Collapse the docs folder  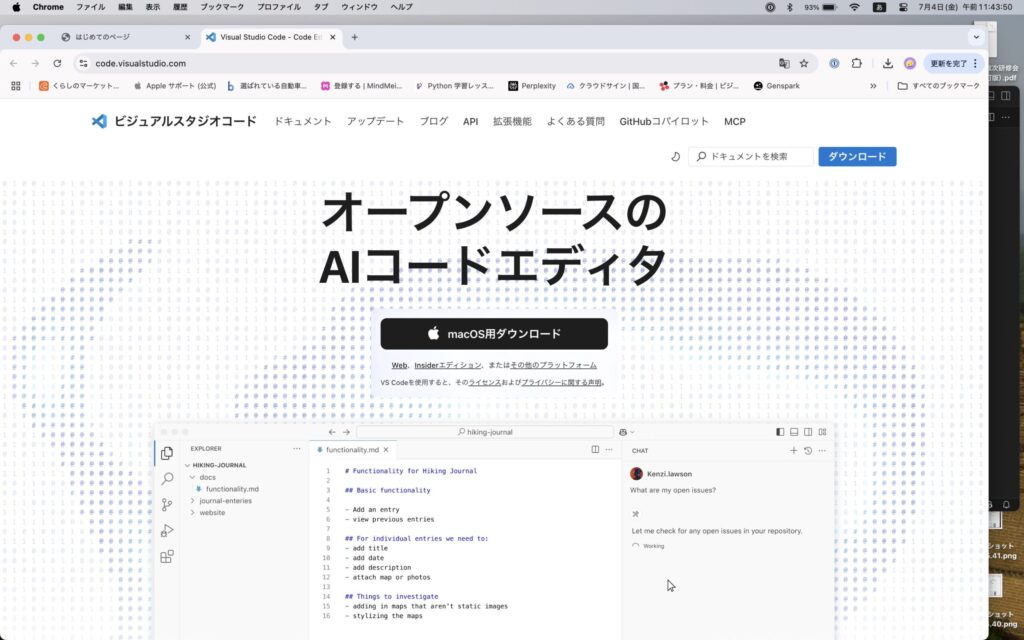tap(193, 477)
